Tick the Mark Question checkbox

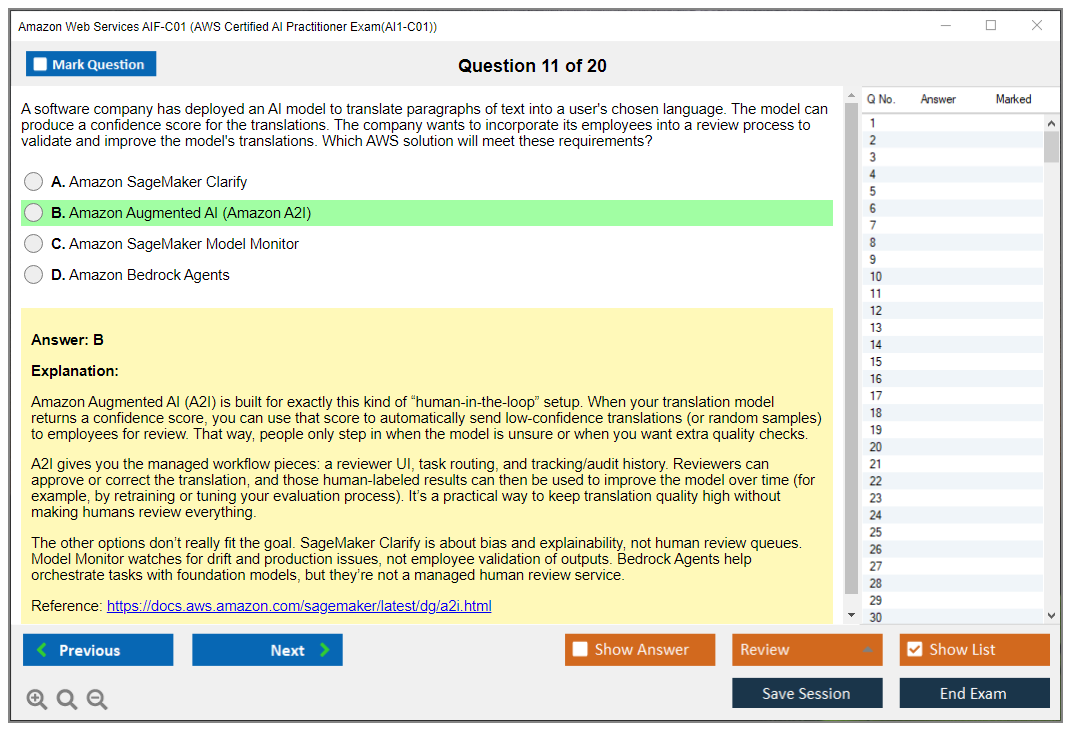point(41,65)
